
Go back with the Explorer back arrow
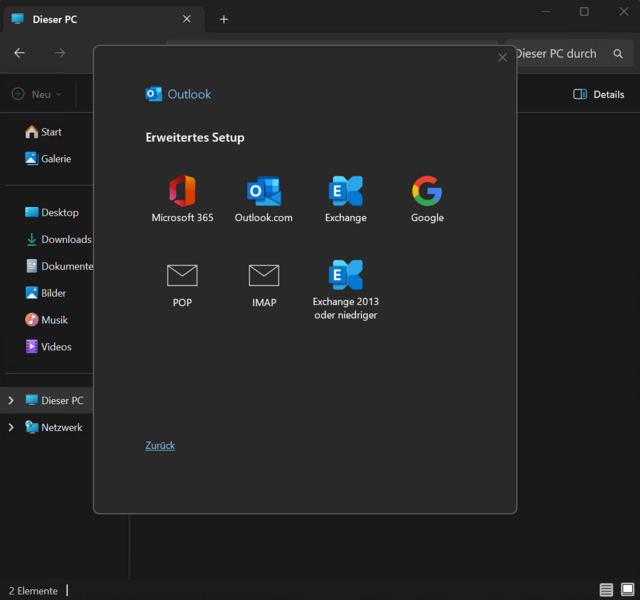click(x=19, y=53)
